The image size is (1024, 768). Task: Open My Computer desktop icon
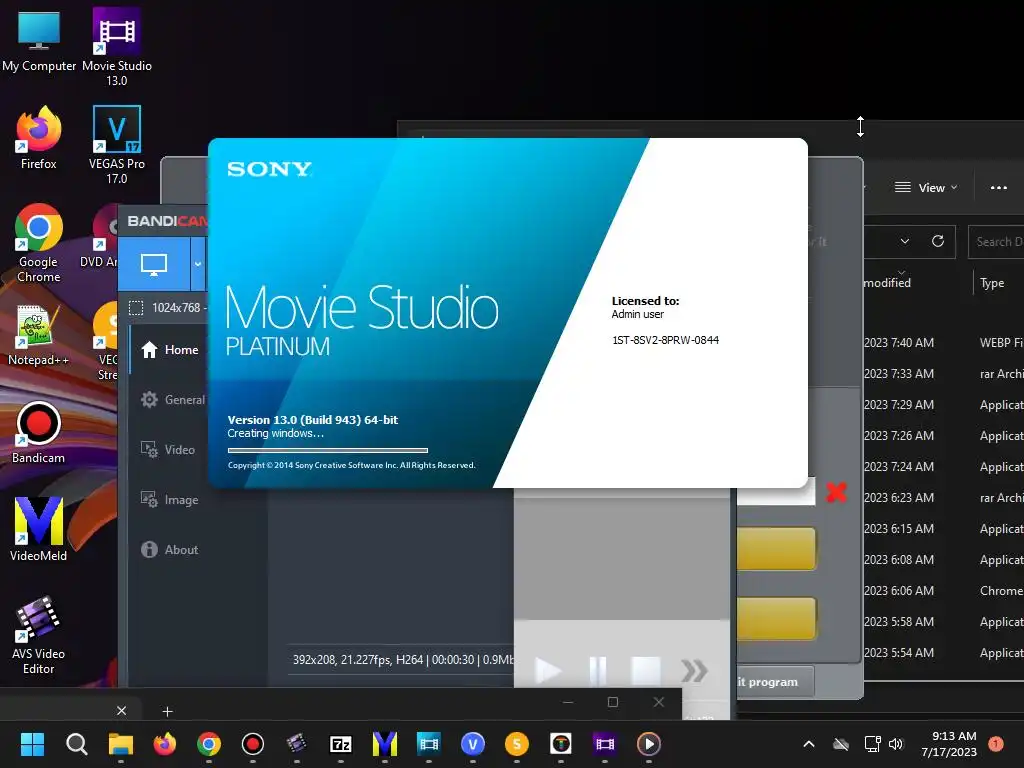tap(39, 40)
